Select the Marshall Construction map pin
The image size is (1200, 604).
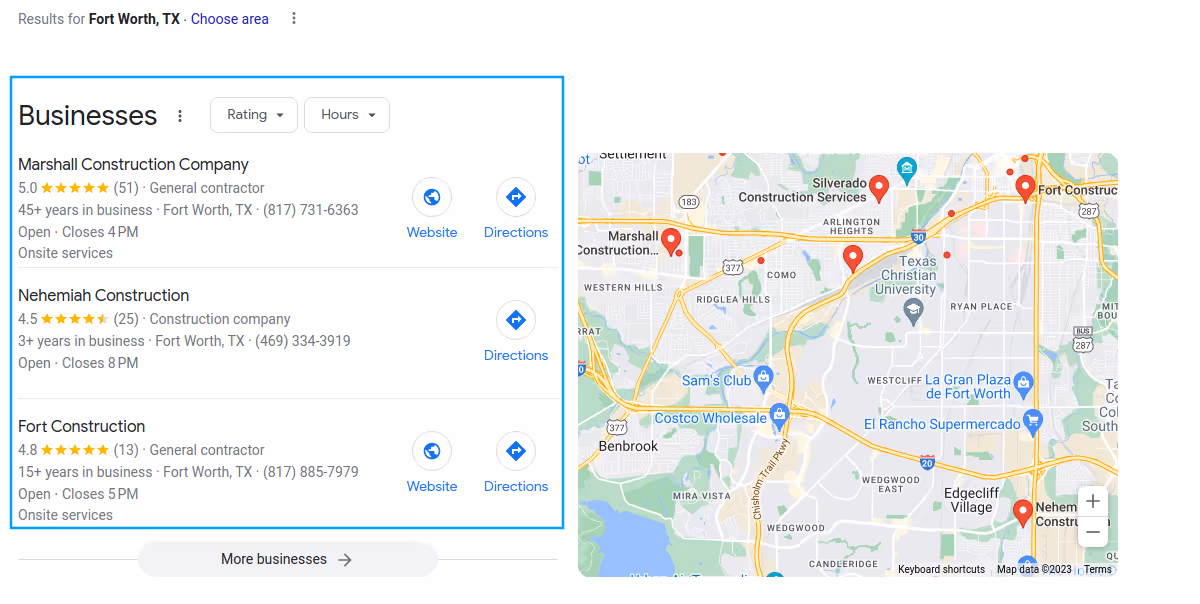click(671, 241)
